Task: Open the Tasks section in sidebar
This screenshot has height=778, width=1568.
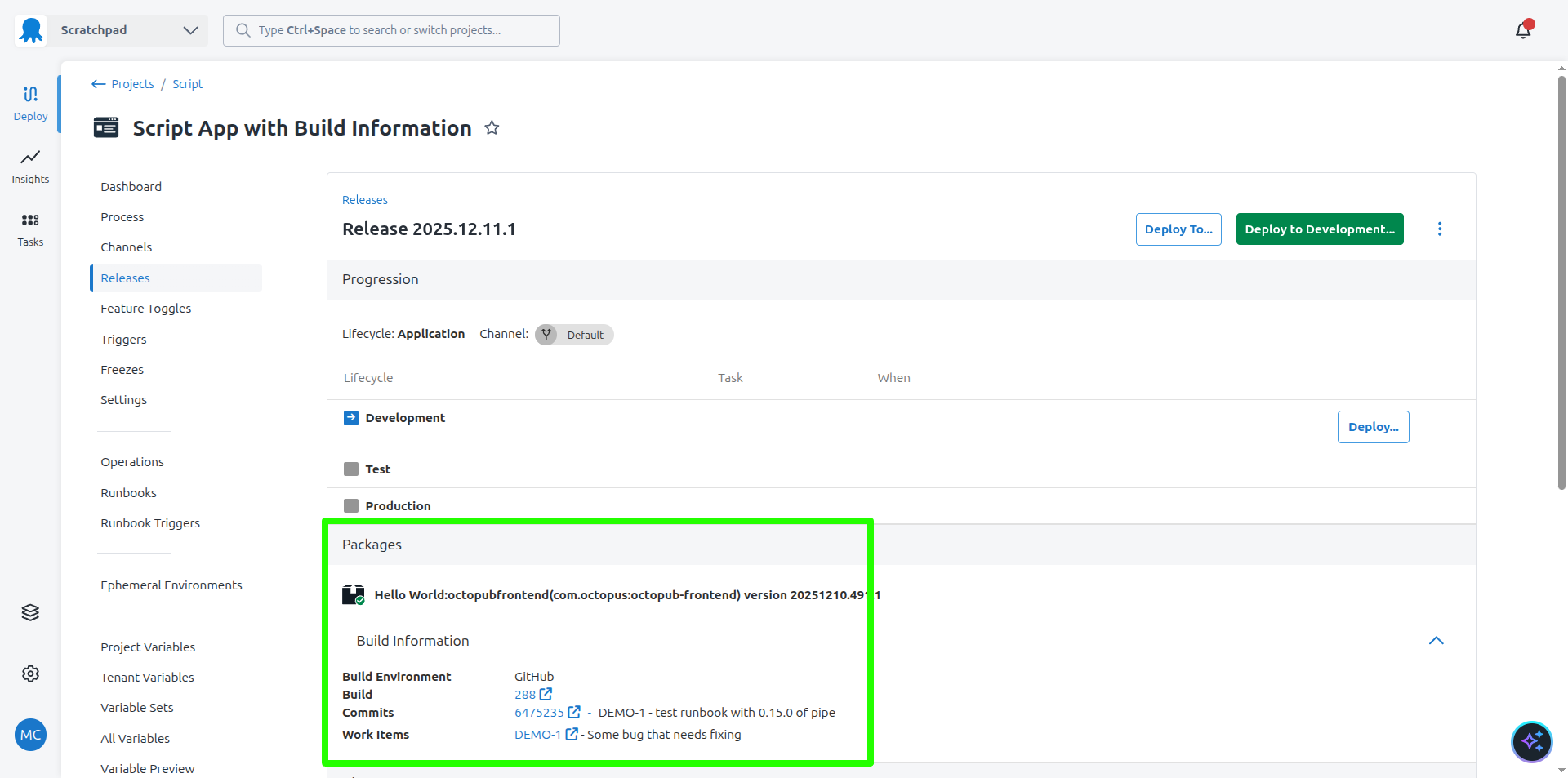Action: point(30,229)
